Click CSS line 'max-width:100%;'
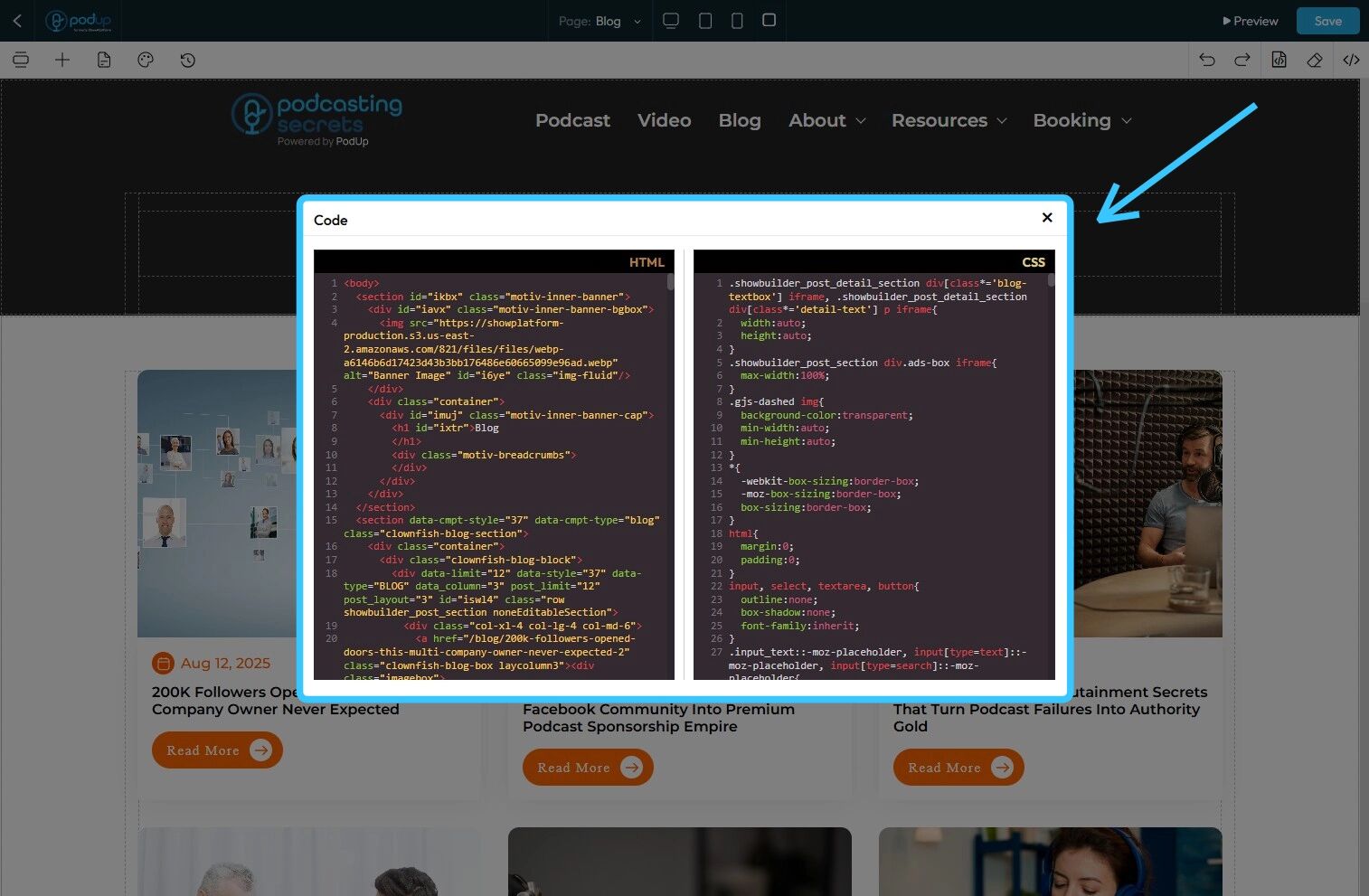The width and height of the screenshot is (1369, 896). [x=785, y=375]
